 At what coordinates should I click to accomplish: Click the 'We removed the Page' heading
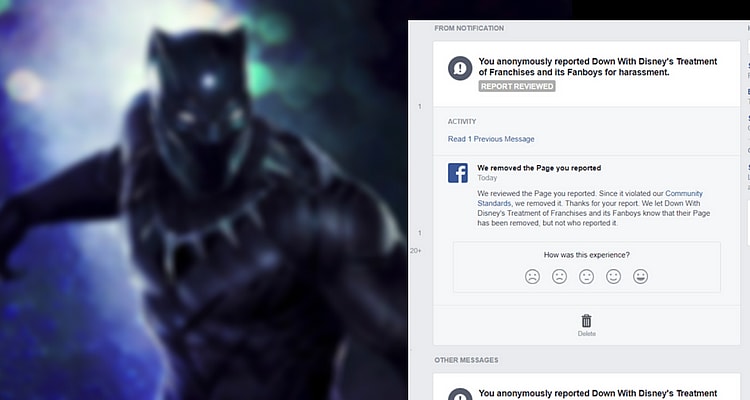pos(539,167)
